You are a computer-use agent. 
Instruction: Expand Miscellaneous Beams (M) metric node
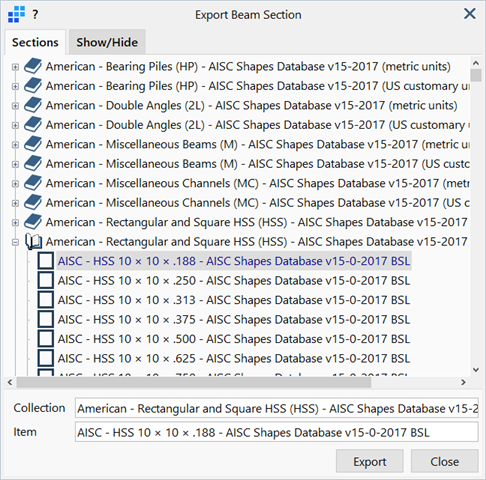tap(15, 145)
